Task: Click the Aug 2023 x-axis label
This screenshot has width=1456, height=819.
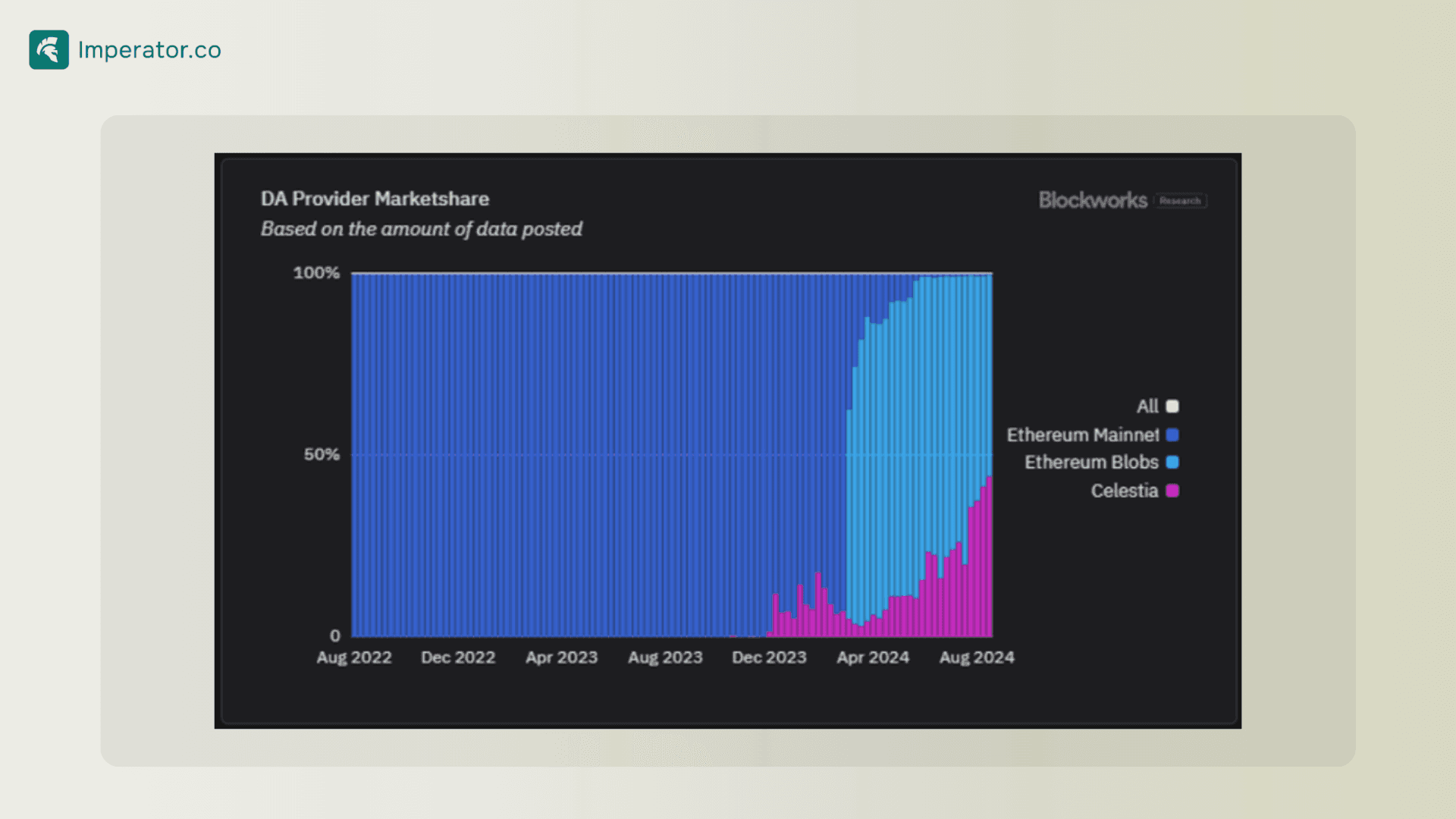Action: (x=665, y=657)
